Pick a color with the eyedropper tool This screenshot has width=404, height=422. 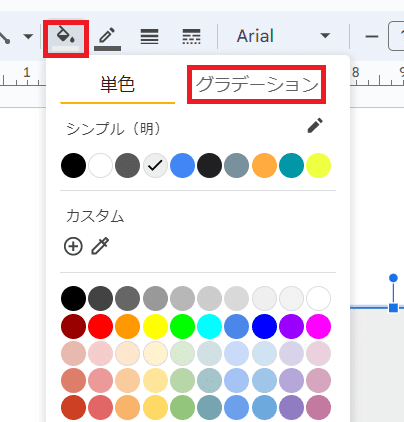pos(100,246)
